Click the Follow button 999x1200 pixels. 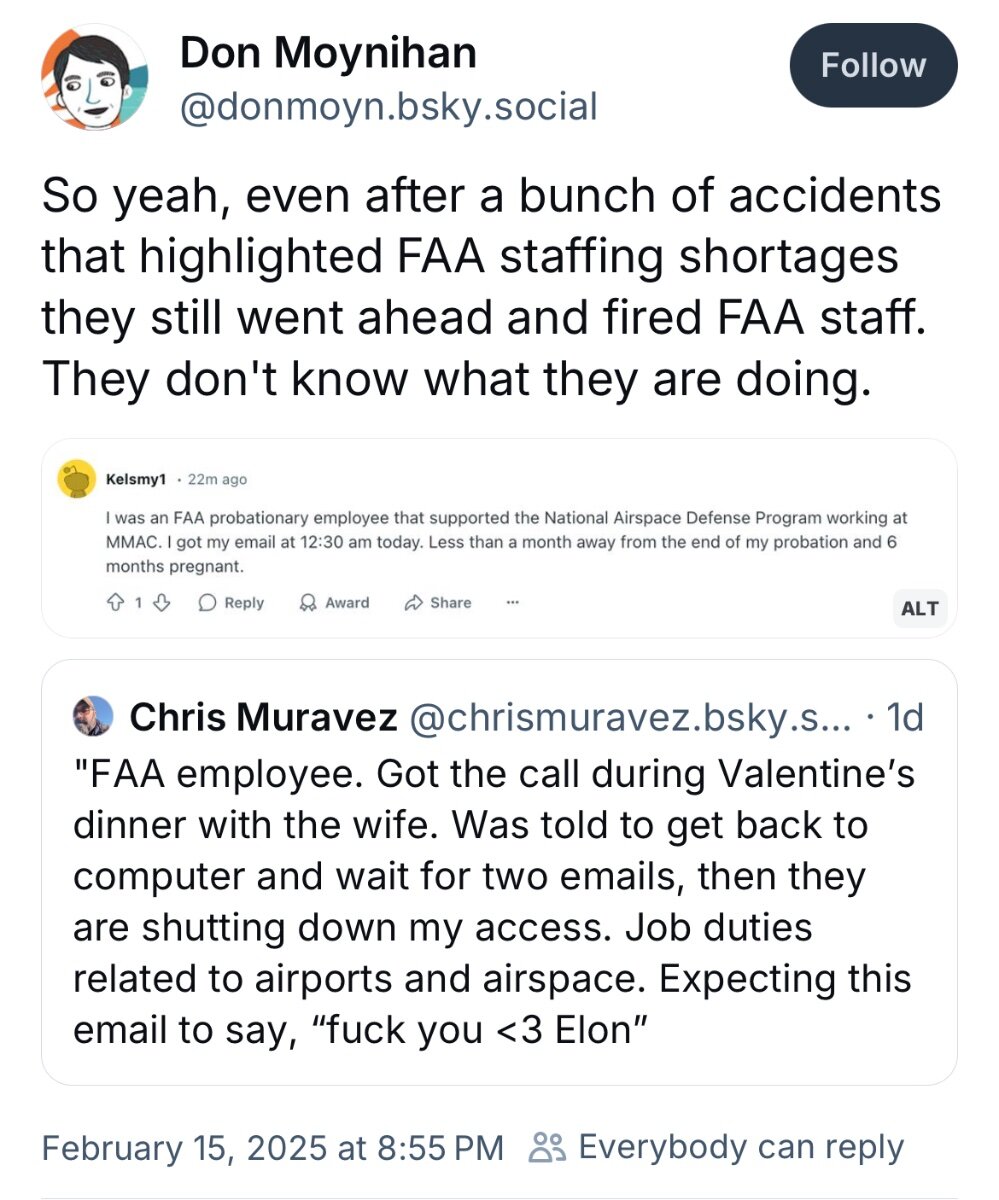tap(873, 66)
